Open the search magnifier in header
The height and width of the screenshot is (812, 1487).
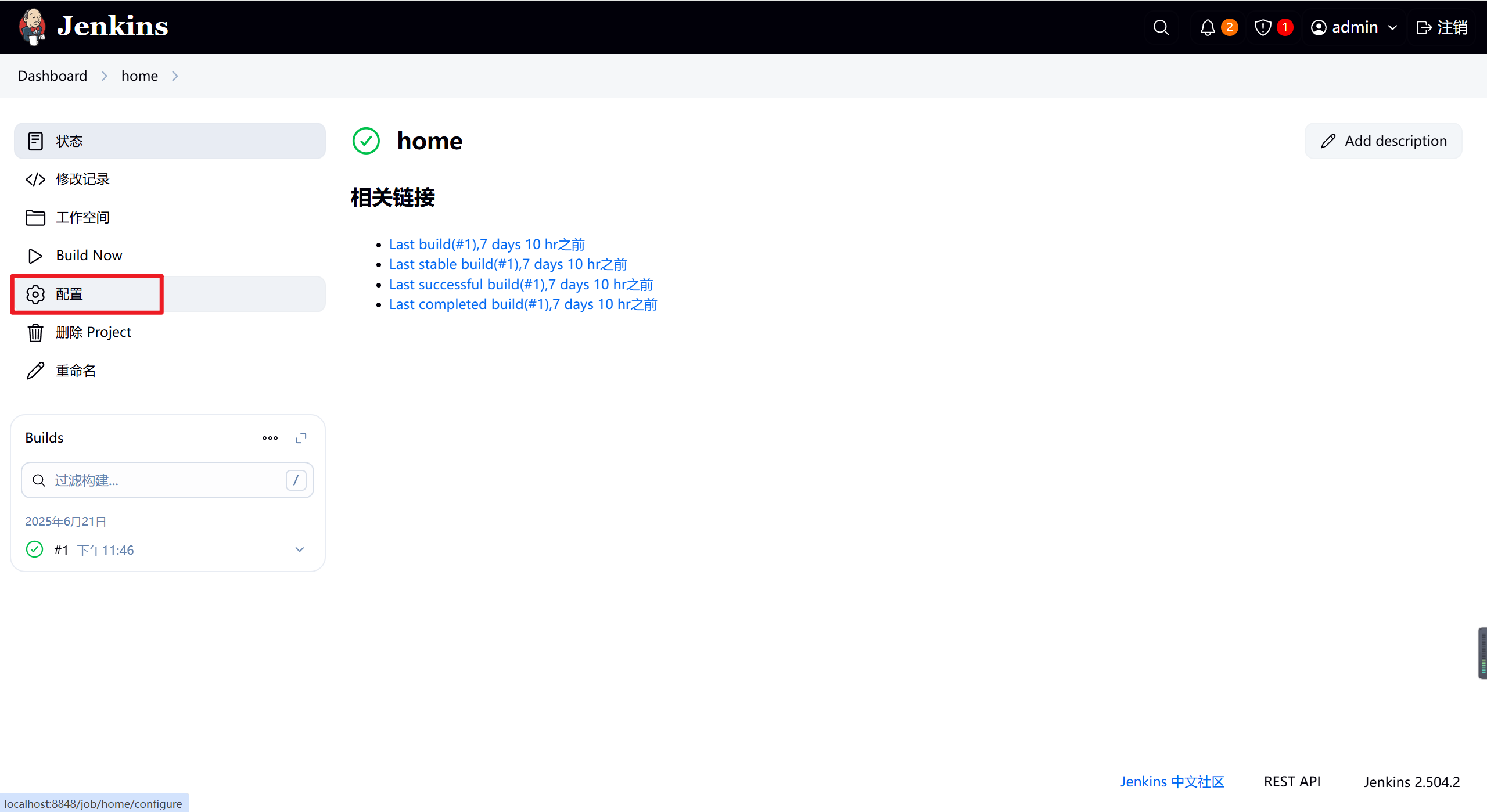(1161, 27)
